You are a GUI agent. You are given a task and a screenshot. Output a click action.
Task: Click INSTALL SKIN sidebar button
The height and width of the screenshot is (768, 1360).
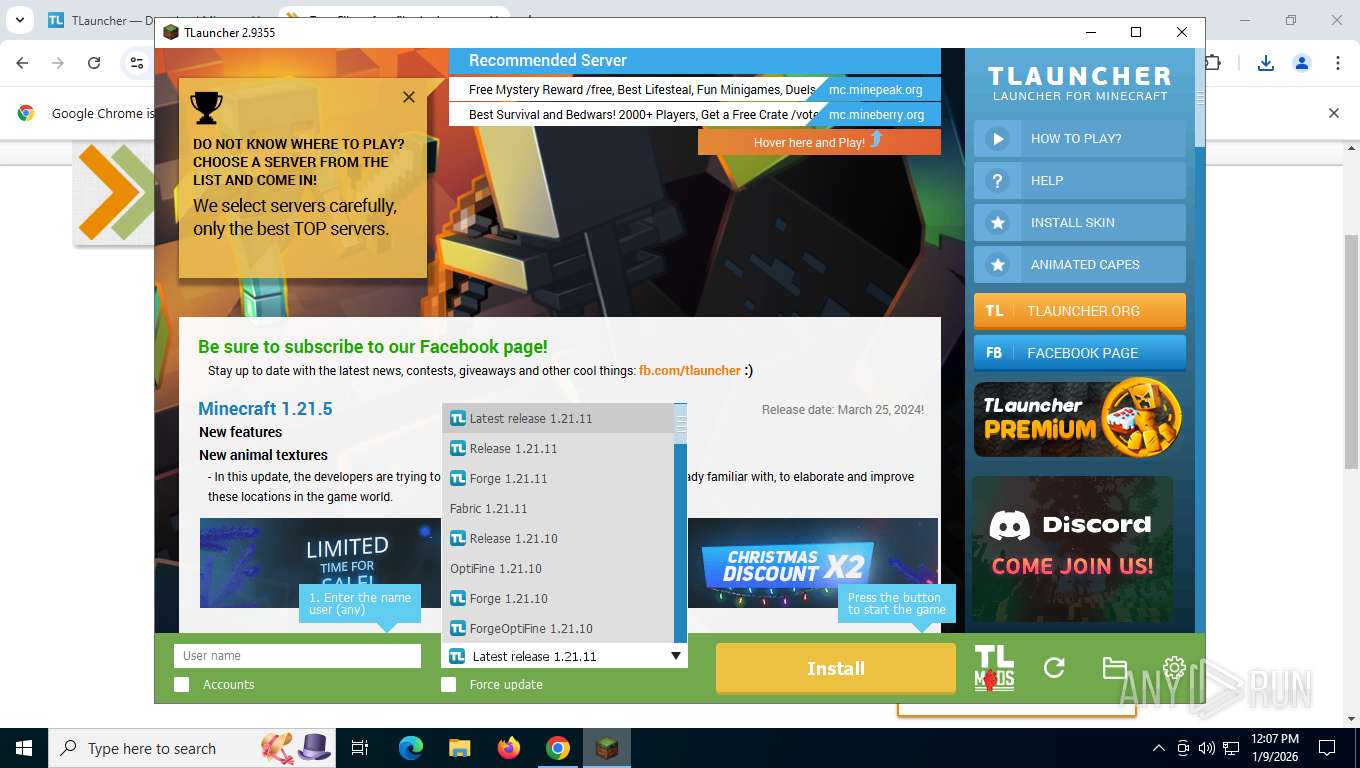pyautogui.click(x=1080, y=223)
